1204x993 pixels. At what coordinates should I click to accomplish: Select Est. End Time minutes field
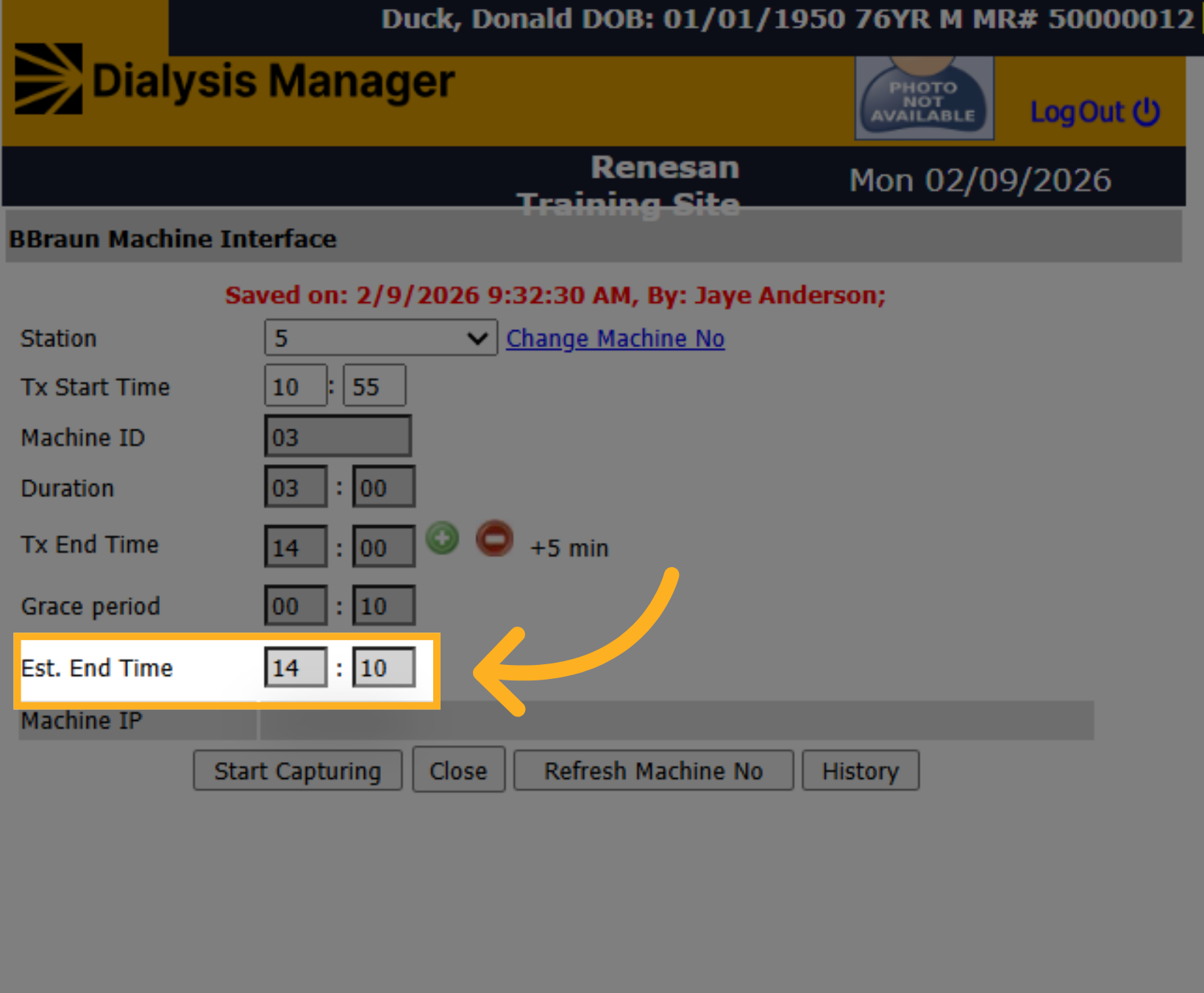pyautogui.click(x=384, y=667)
